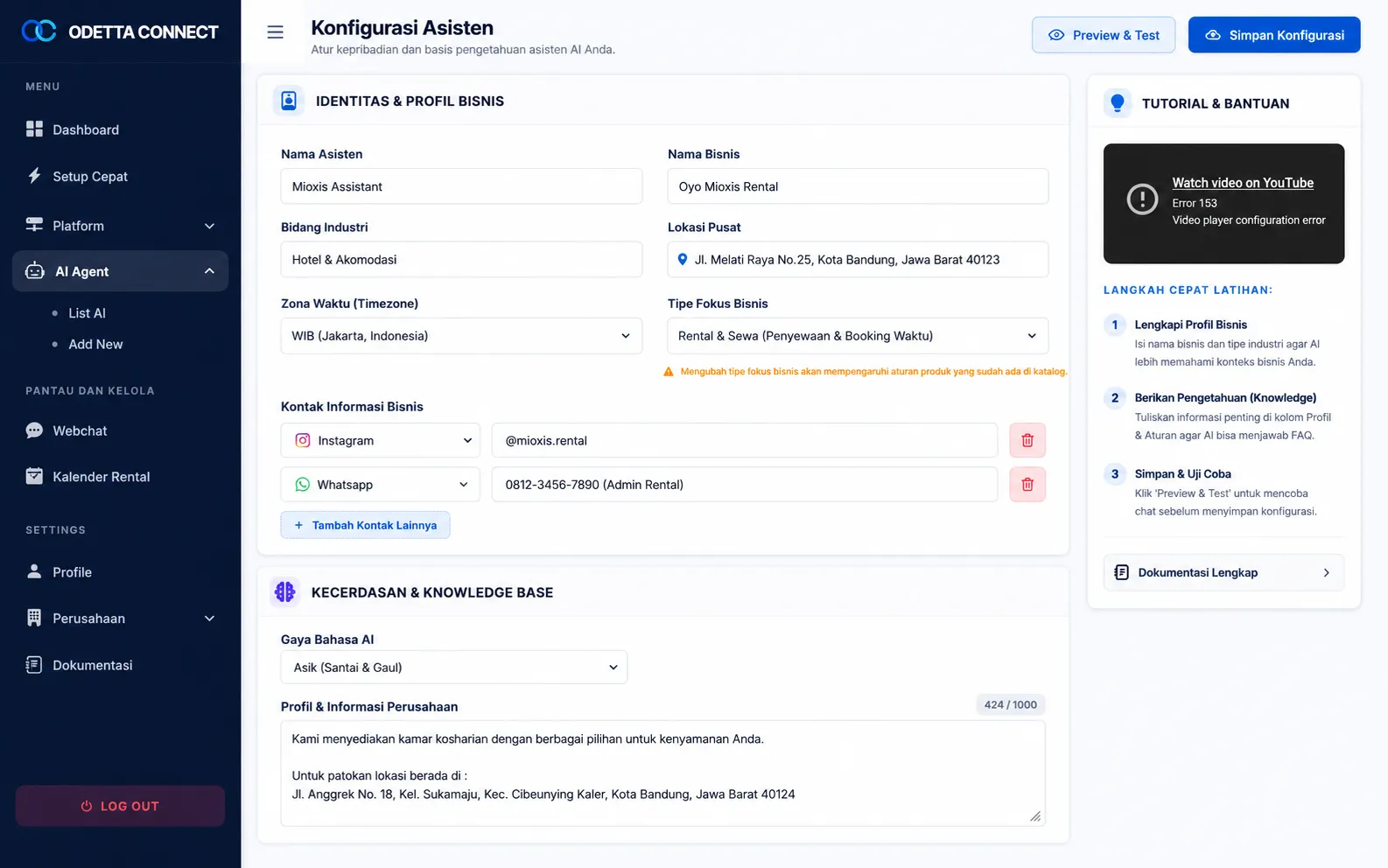Click the 0812-3456-7890 contact field
This screenshot has width=1388, height=868.
tap(745, 484)
